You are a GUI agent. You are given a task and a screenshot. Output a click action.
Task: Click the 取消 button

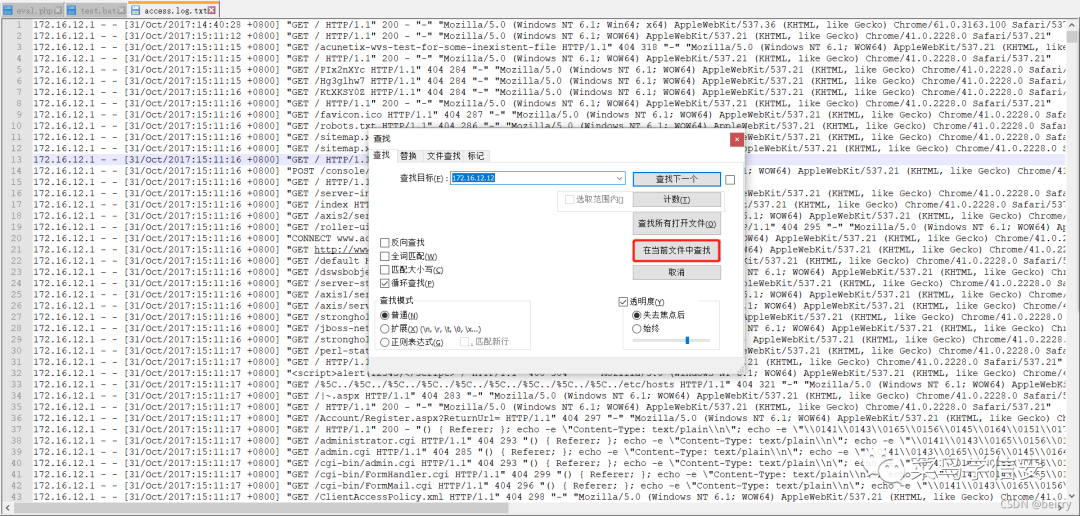coord(676,272)
